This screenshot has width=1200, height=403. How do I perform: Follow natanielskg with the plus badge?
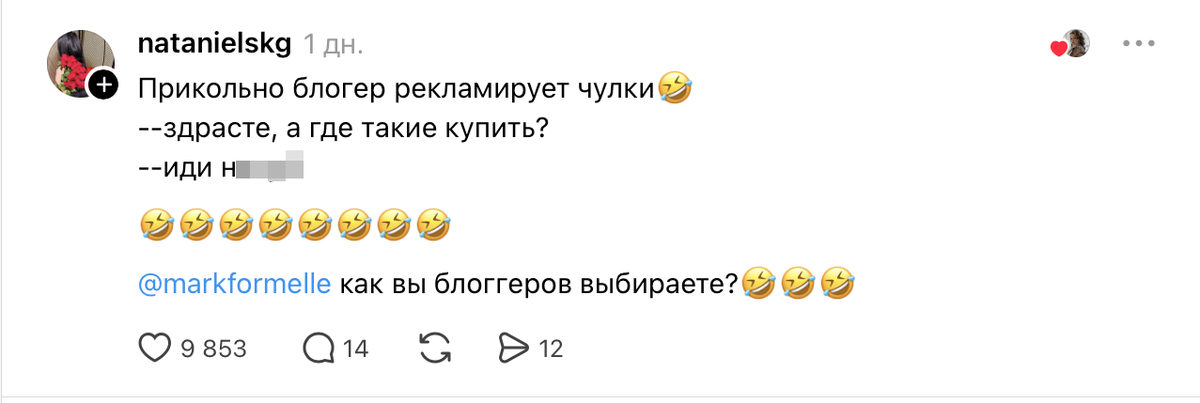pyautogui.click(x=103, y=86)
